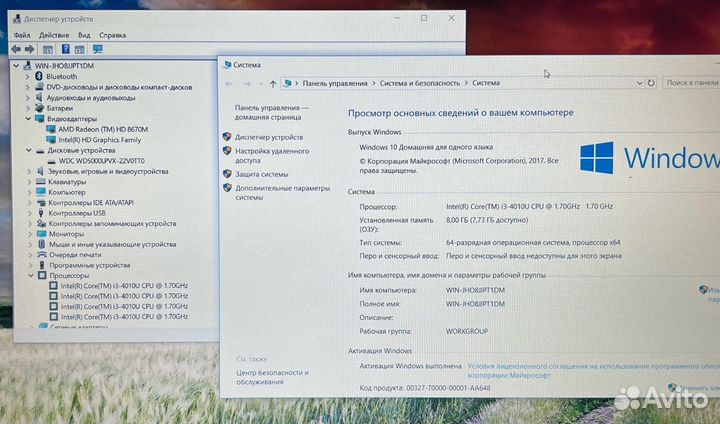Click the Back arrow in Device Manager toolbar
Screen dimensions: 720x424
tap(16, 49)
